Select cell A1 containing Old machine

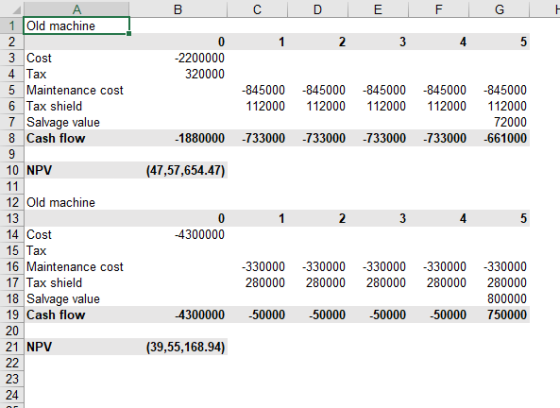click(x=76, y=26)
